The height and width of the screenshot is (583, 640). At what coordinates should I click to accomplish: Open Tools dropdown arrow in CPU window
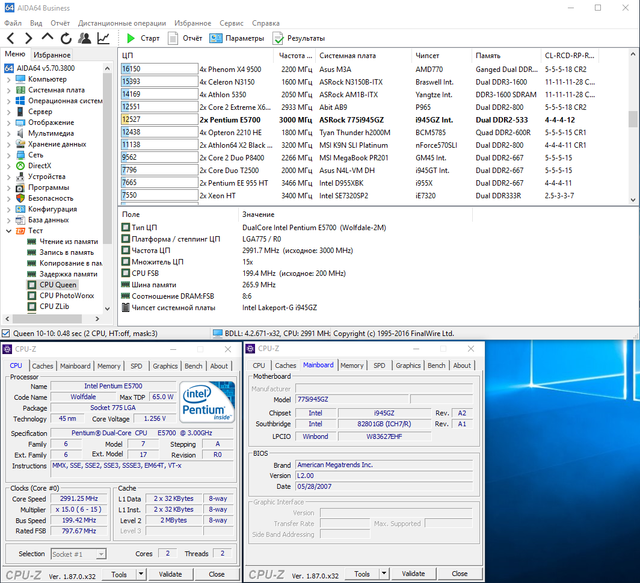tap(140, 574)
